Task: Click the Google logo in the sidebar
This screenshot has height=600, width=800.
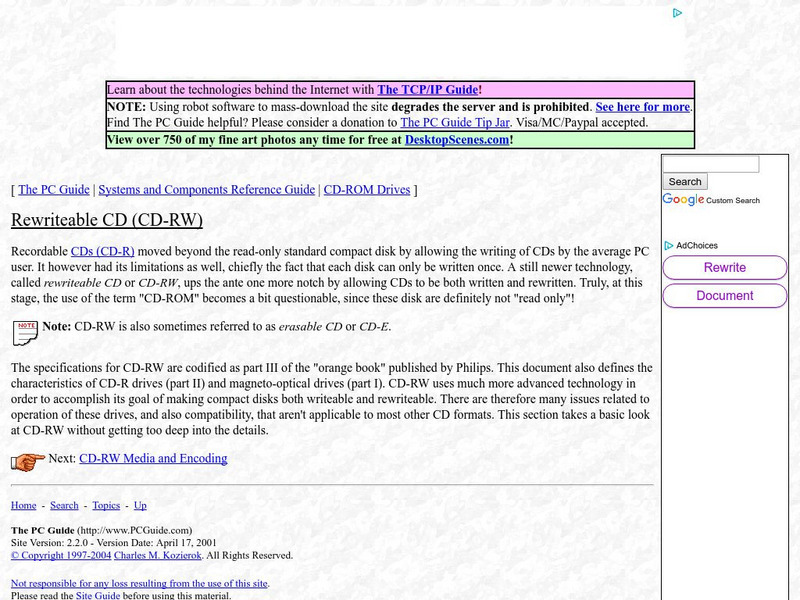Action: click(682, 198)
